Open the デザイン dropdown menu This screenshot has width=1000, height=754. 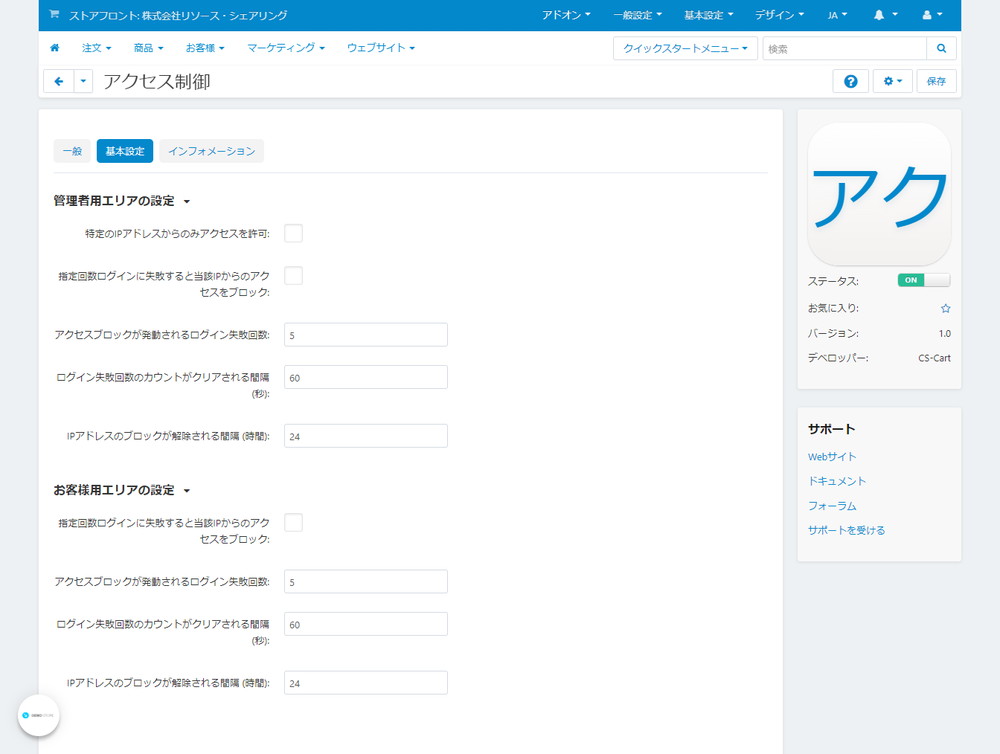pos(779,15)
